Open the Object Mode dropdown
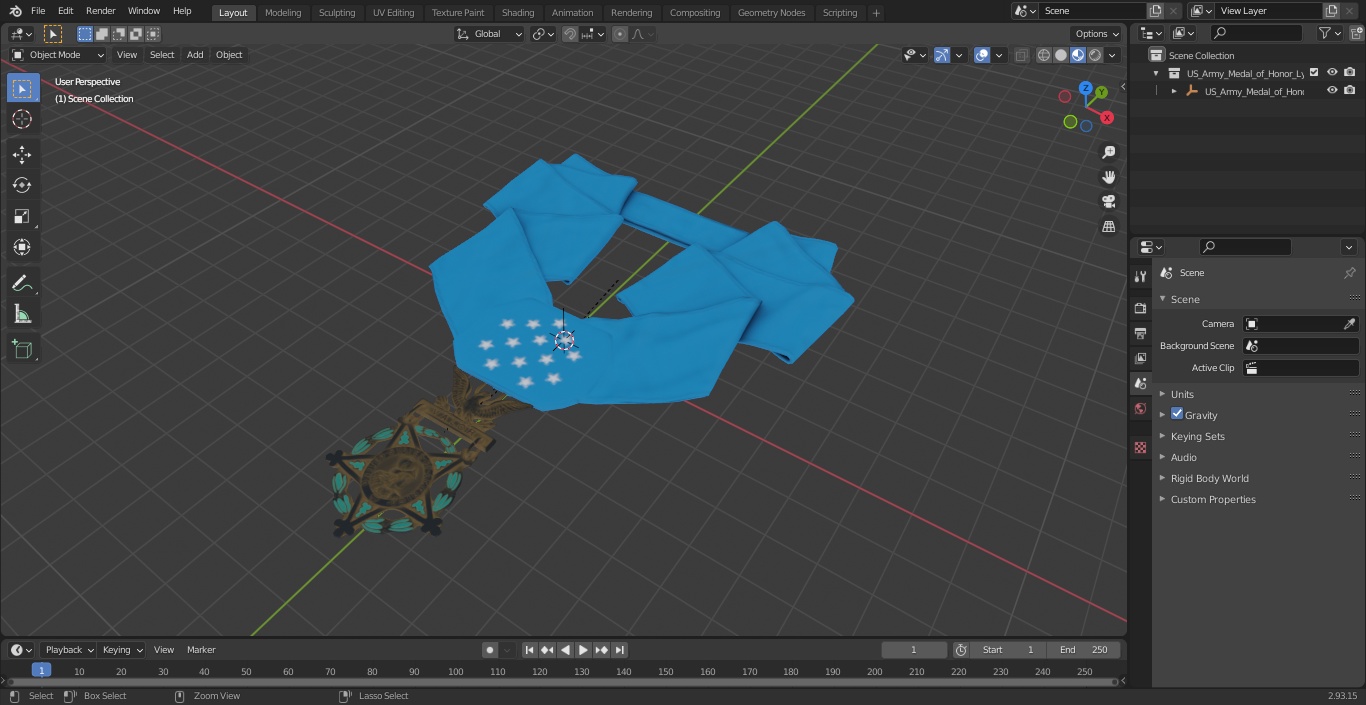The width and height of the screenshot is (1366, 705). click(58, 55)
